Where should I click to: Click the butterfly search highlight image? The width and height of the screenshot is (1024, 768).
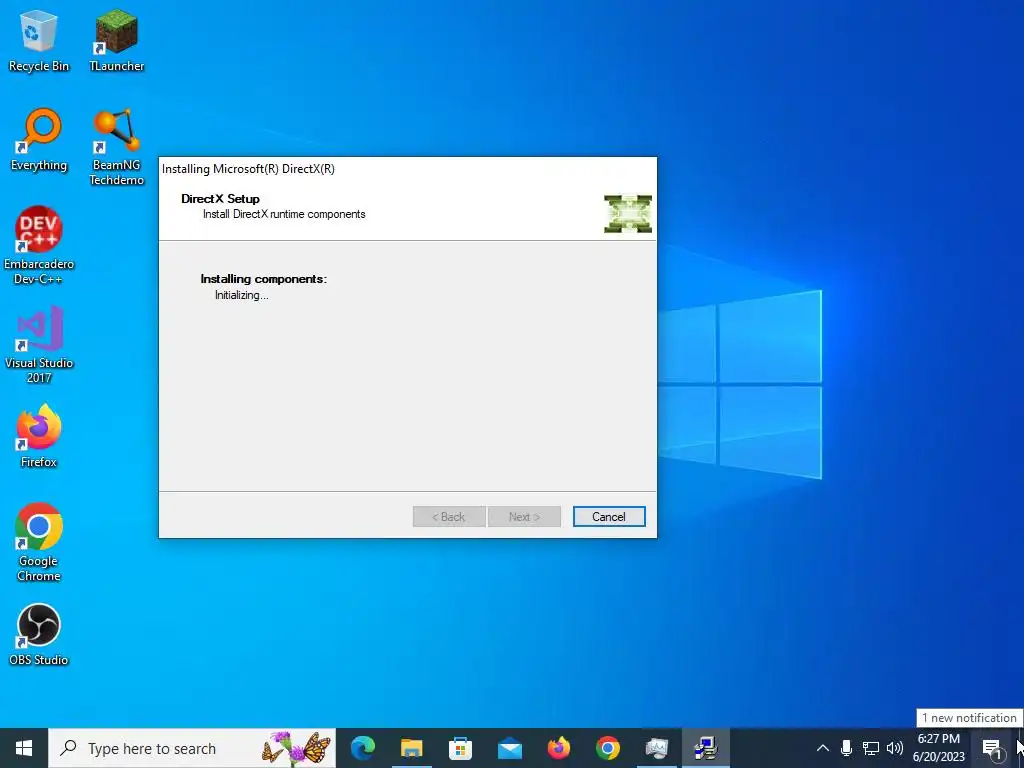coord(296,748)
